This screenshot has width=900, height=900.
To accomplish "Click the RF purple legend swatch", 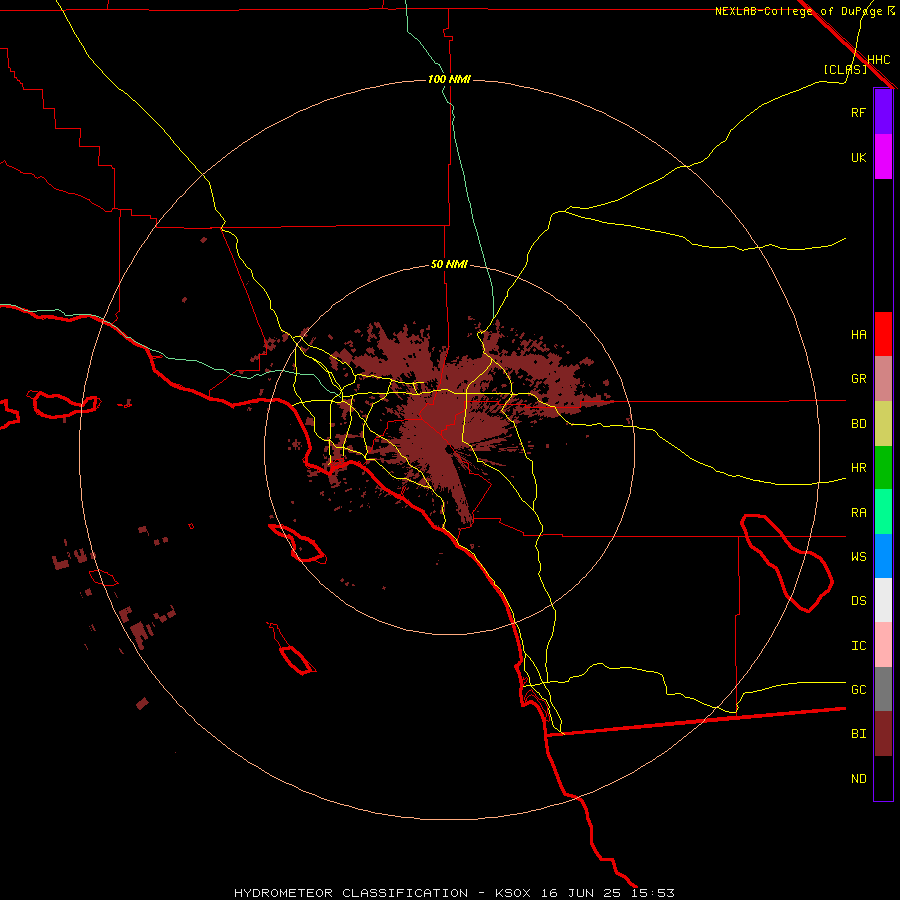I will [883, 112].
